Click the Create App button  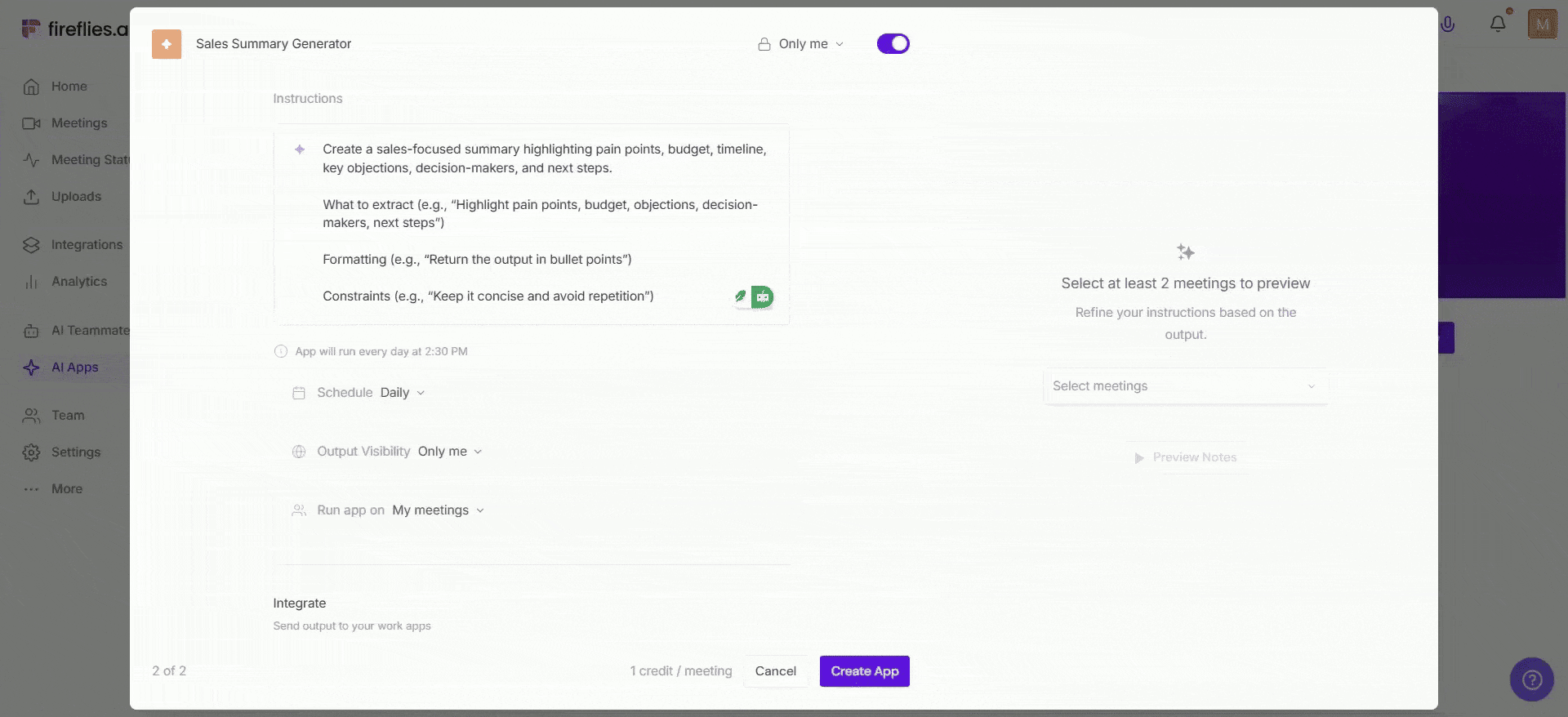(864, 670)
